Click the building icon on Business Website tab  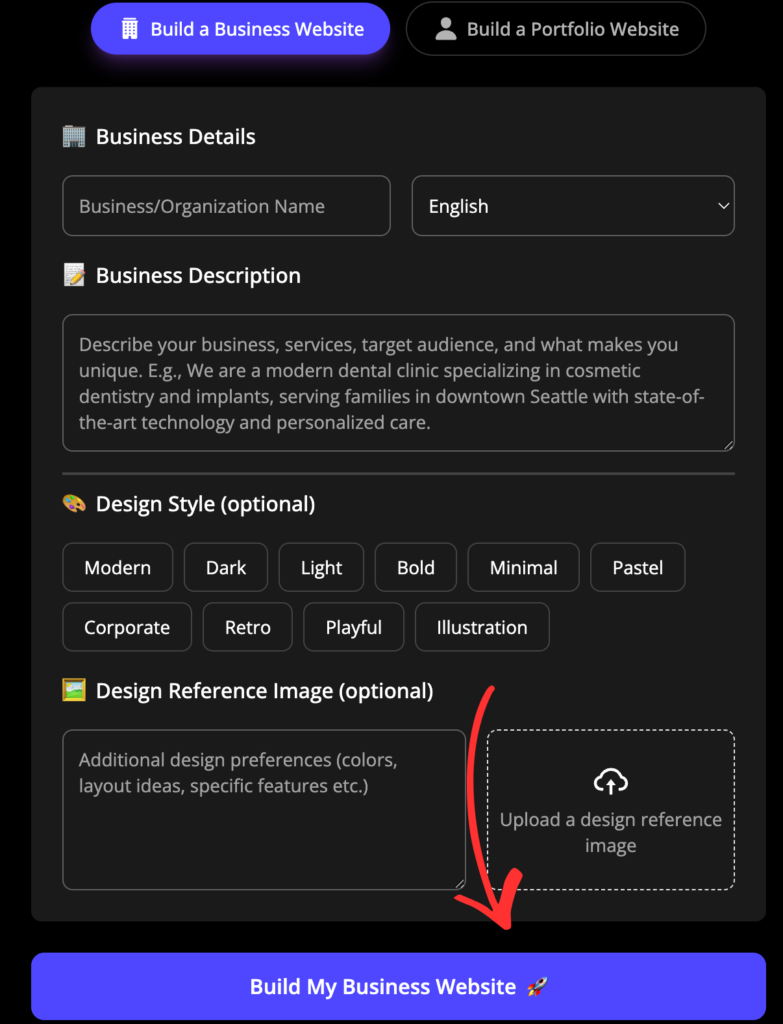[x=130, y=29]
